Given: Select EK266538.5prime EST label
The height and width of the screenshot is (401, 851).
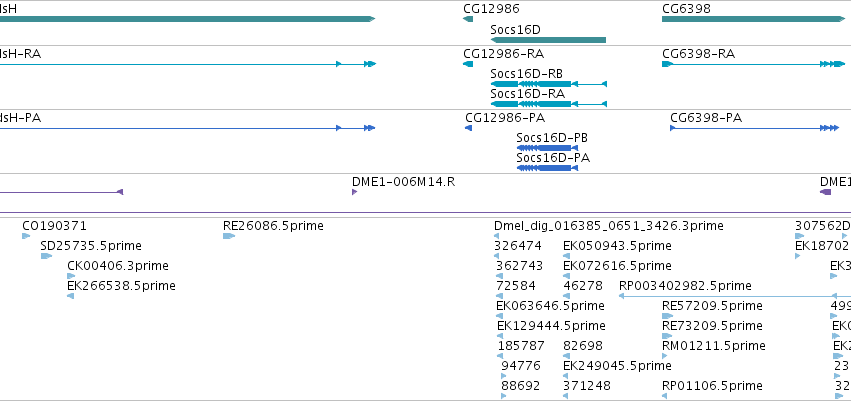Looking at the screenshot, I should pos(122,286).
